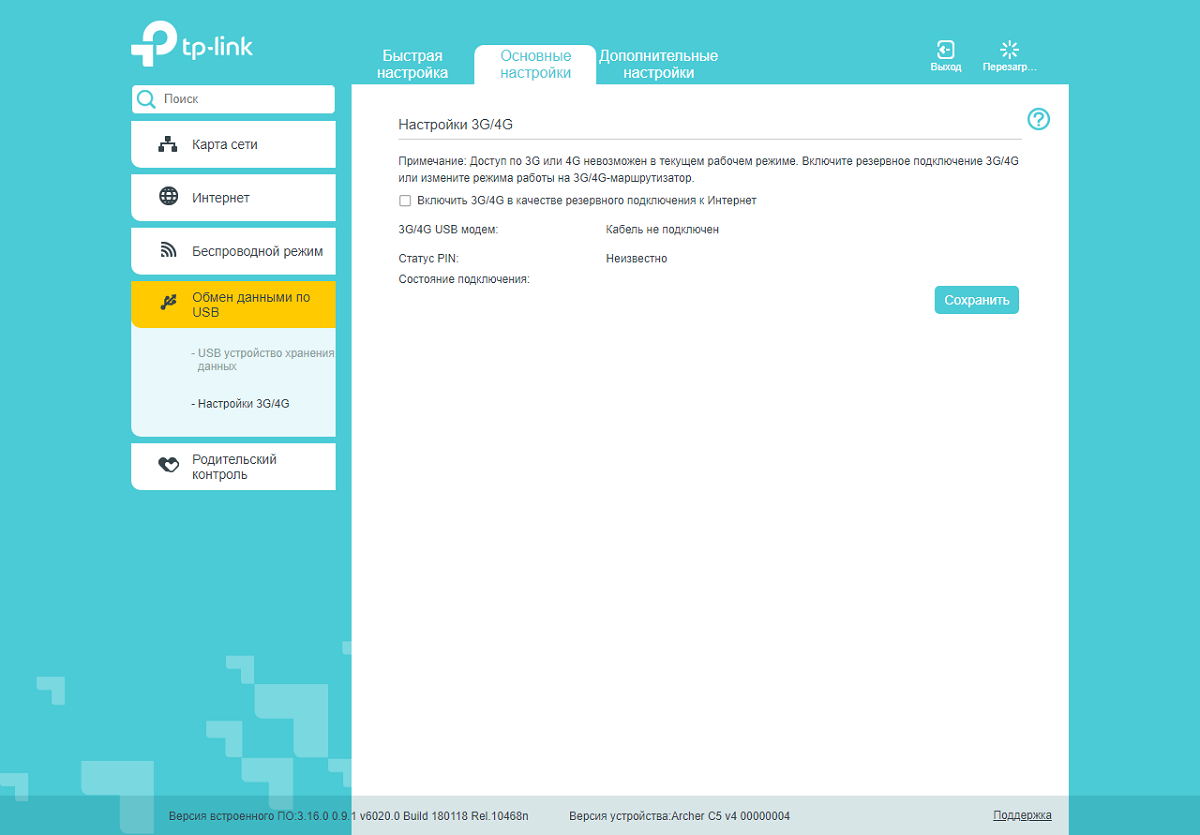Open Родительский контроль section
The width and height of the screenshot is (1200, 835).
(x=233, y=466)
